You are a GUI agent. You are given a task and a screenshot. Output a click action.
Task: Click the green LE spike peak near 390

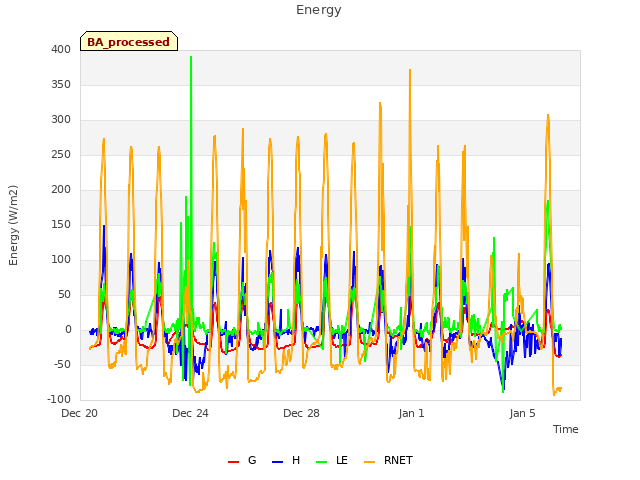point(191,57)
